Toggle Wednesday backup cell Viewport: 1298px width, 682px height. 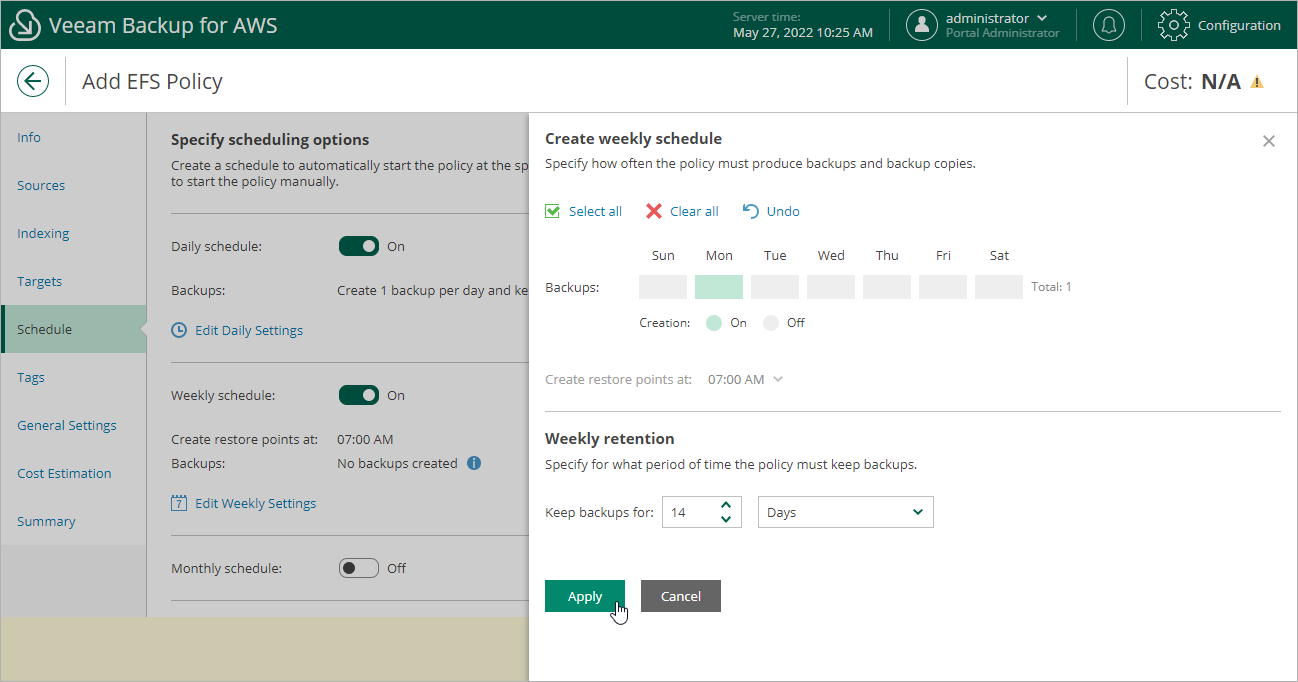point(831,287)
